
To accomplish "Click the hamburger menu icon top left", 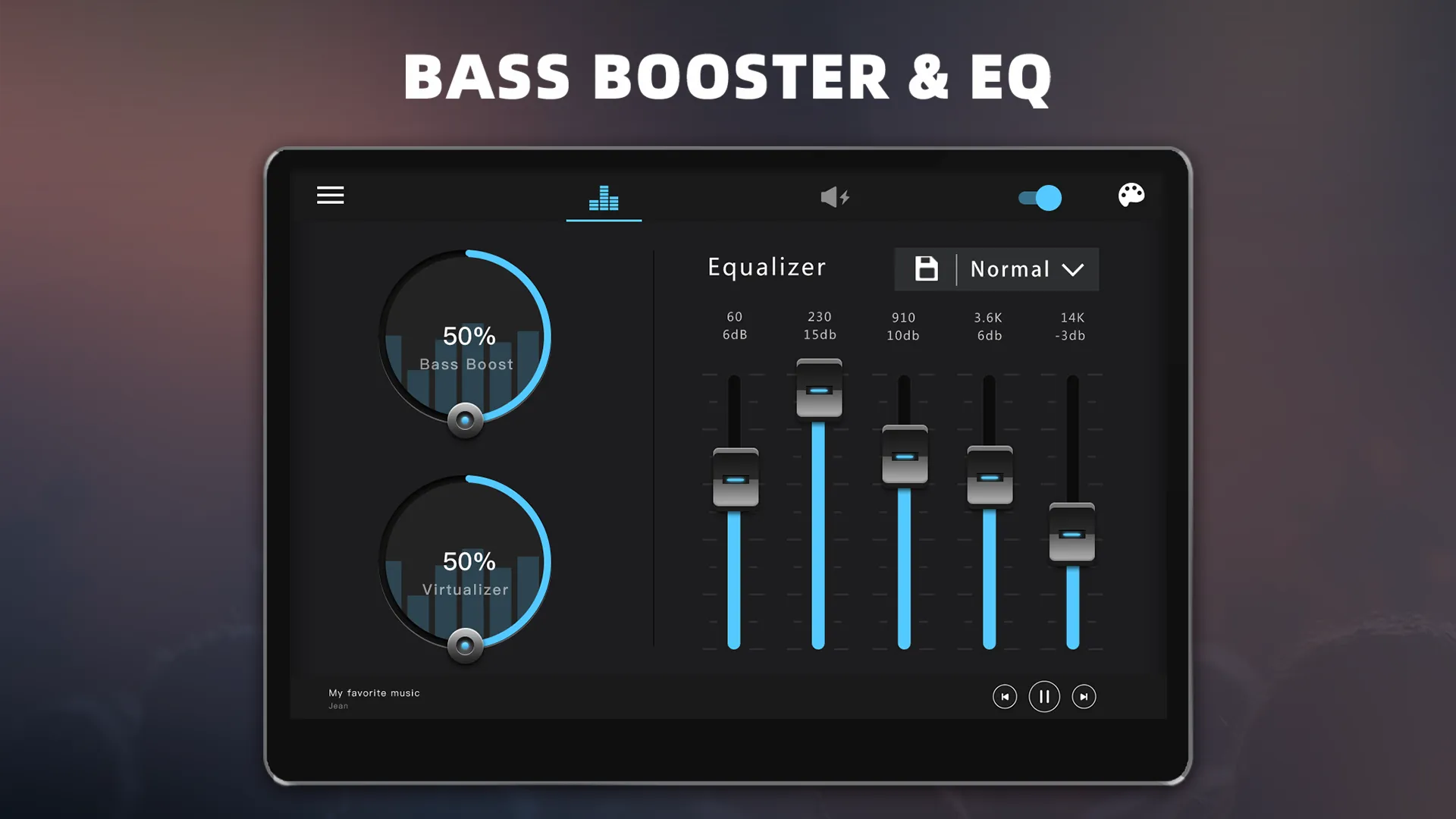I will pyautogui.click(x=332, y=194).
